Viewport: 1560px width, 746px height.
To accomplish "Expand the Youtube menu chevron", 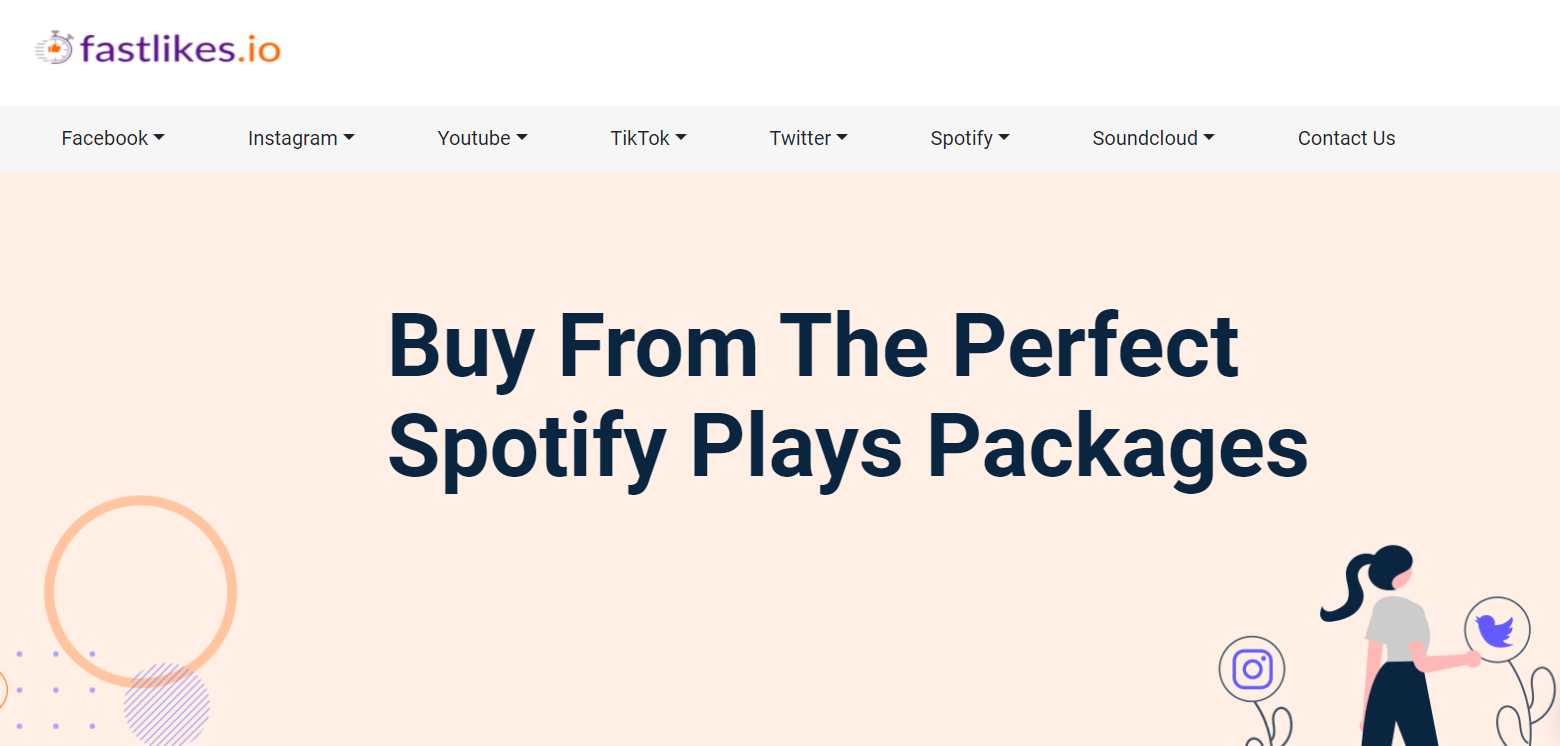I will click(x=522, y=138).
